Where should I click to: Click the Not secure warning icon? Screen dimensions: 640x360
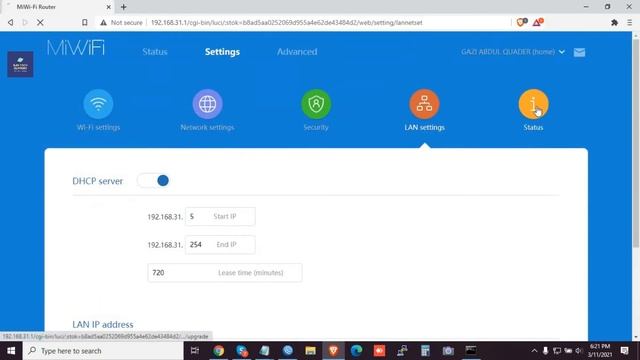pos(103,22)
